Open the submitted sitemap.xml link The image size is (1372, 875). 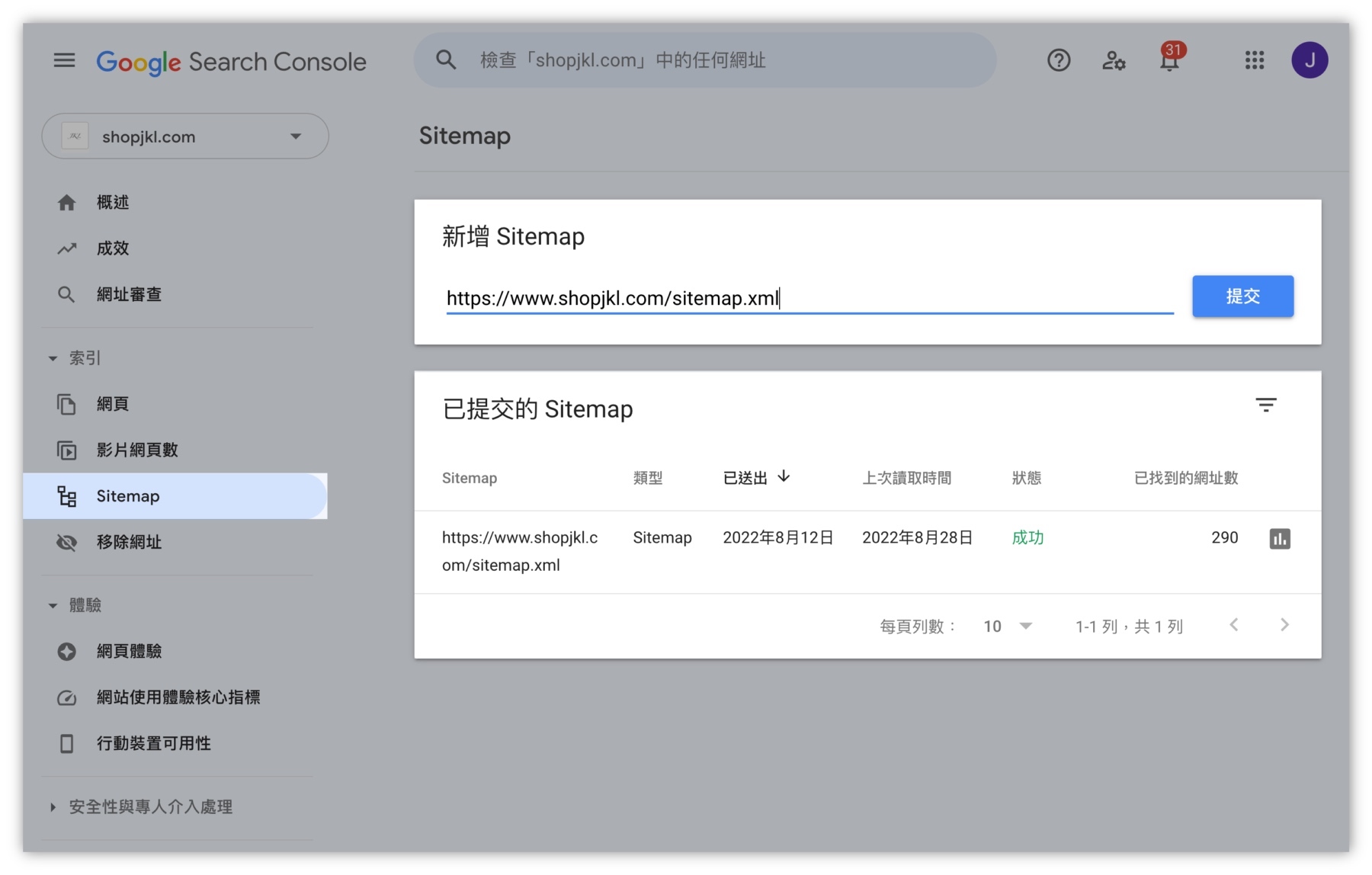pyautogui.click(x=521, y=550)
